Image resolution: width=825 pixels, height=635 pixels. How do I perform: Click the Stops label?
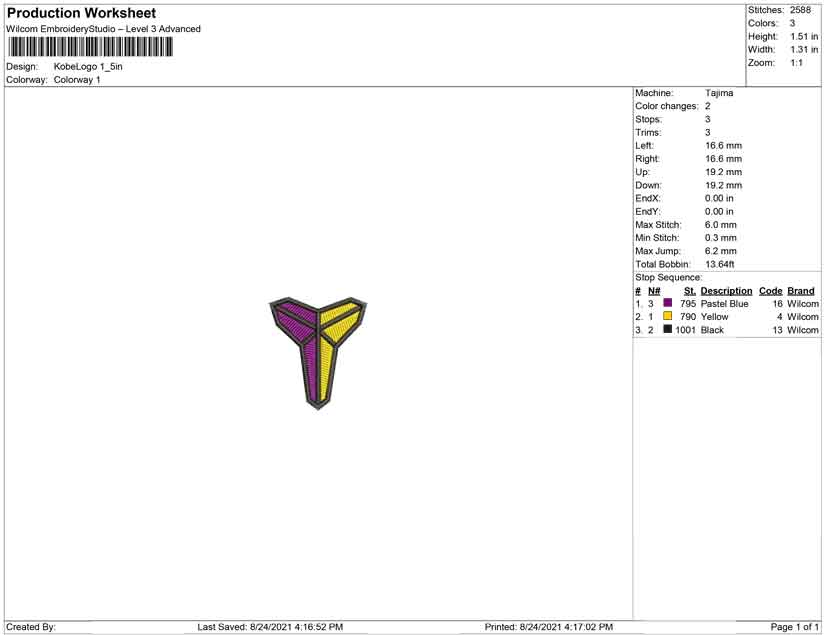[x=648, y=119]
